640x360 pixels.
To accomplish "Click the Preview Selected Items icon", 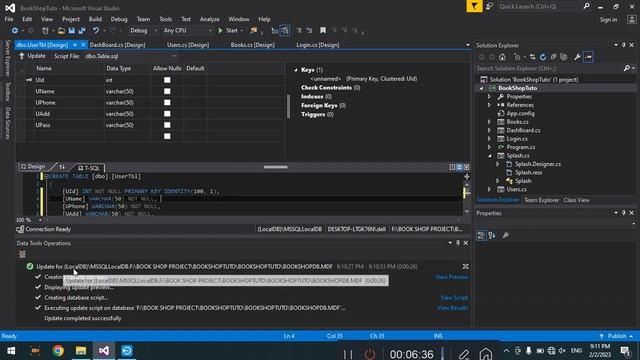I will click(x=588, y=57).
